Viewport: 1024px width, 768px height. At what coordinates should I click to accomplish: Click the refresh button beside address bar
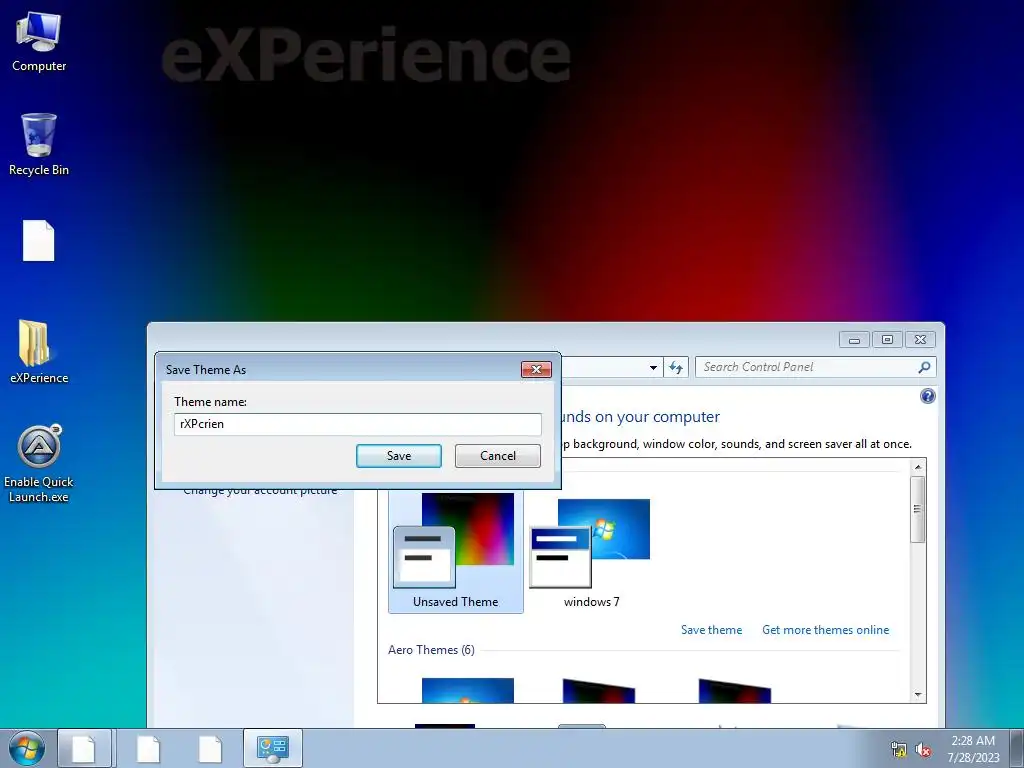(x=676, y=368)
